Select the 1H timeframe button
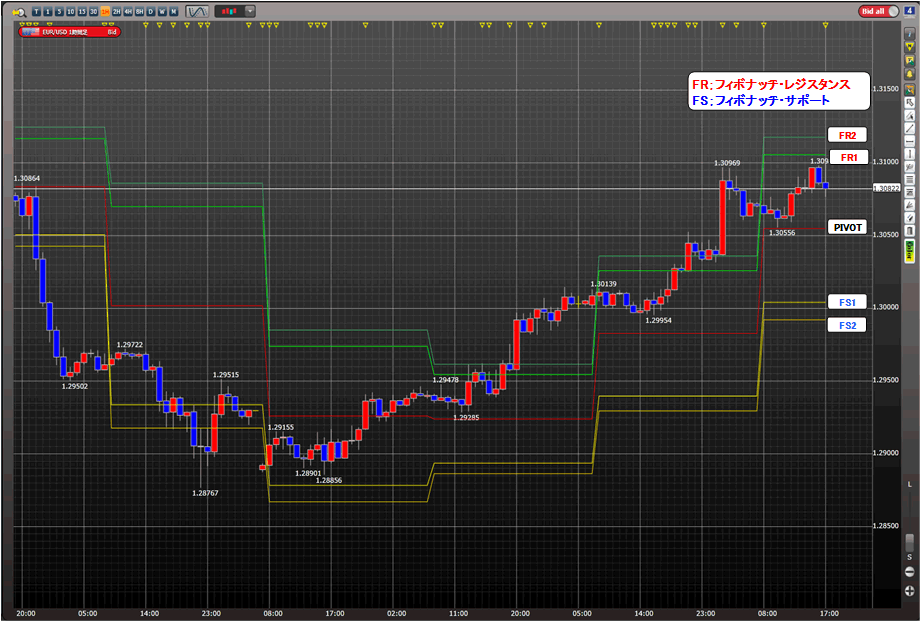Viewport: 921px width, 622px height. pyautogui.click(x=105, y=12)
